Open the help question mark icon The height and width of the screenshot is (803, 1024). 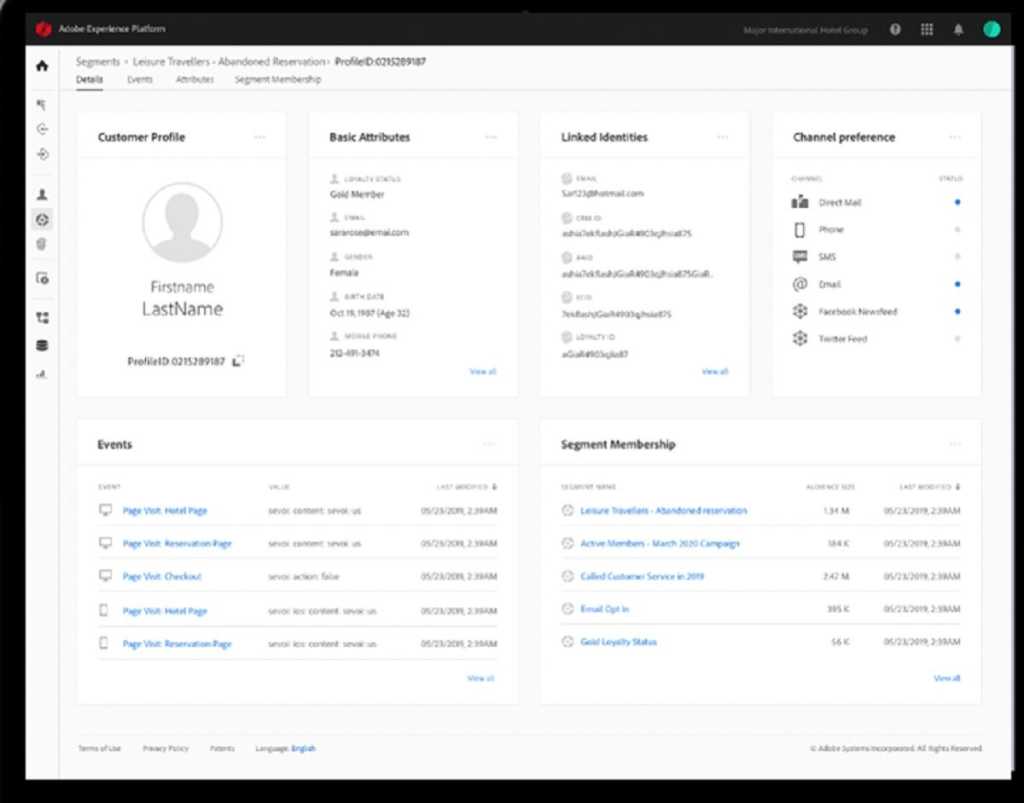895,29
